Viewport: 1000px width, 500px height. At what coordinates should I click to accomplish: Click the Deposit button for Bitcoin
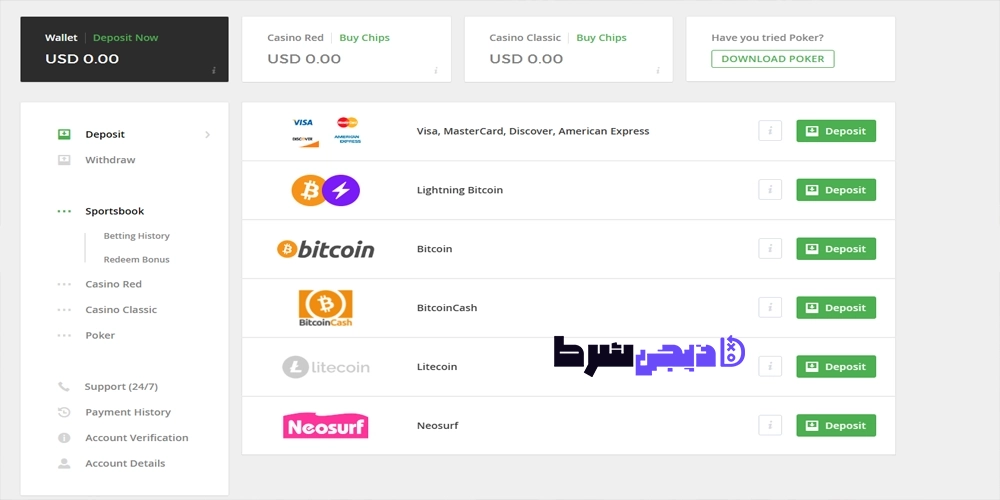[836, 249]
